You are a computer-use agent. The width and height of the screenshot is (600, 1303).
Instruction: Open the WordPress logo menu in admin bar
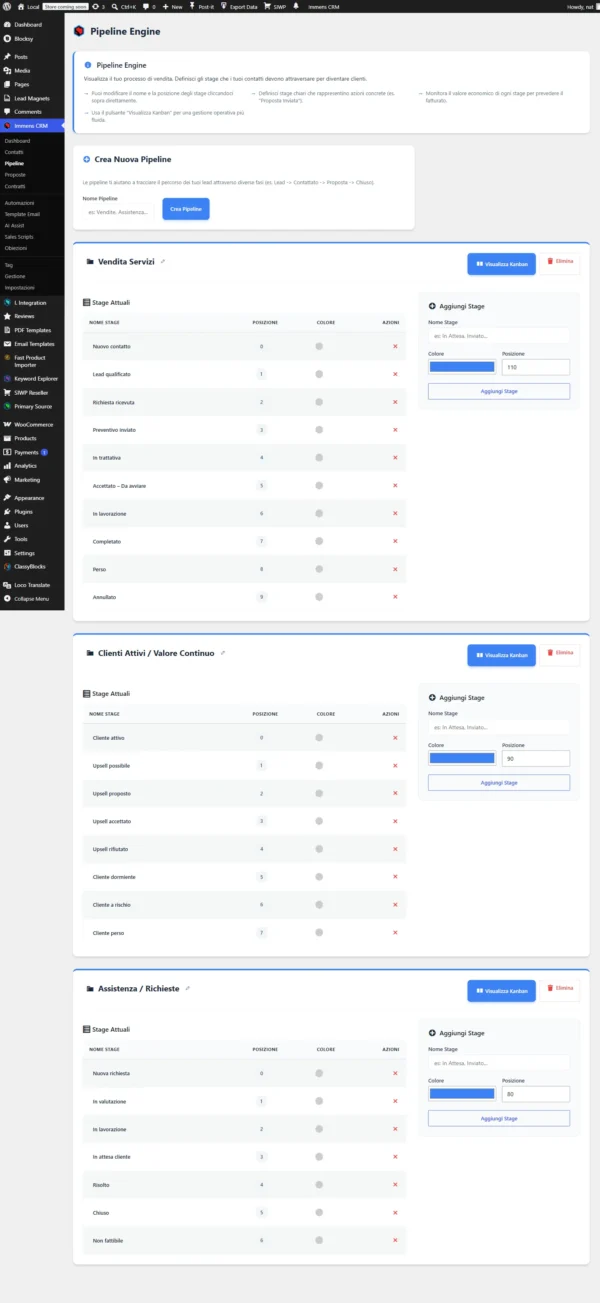(x=8, y=6)
